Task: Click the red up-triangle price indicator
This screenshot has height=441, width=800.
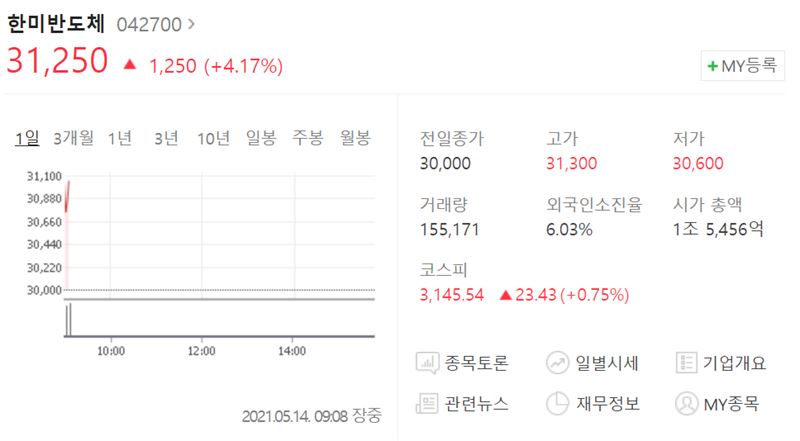Action: 130,64
